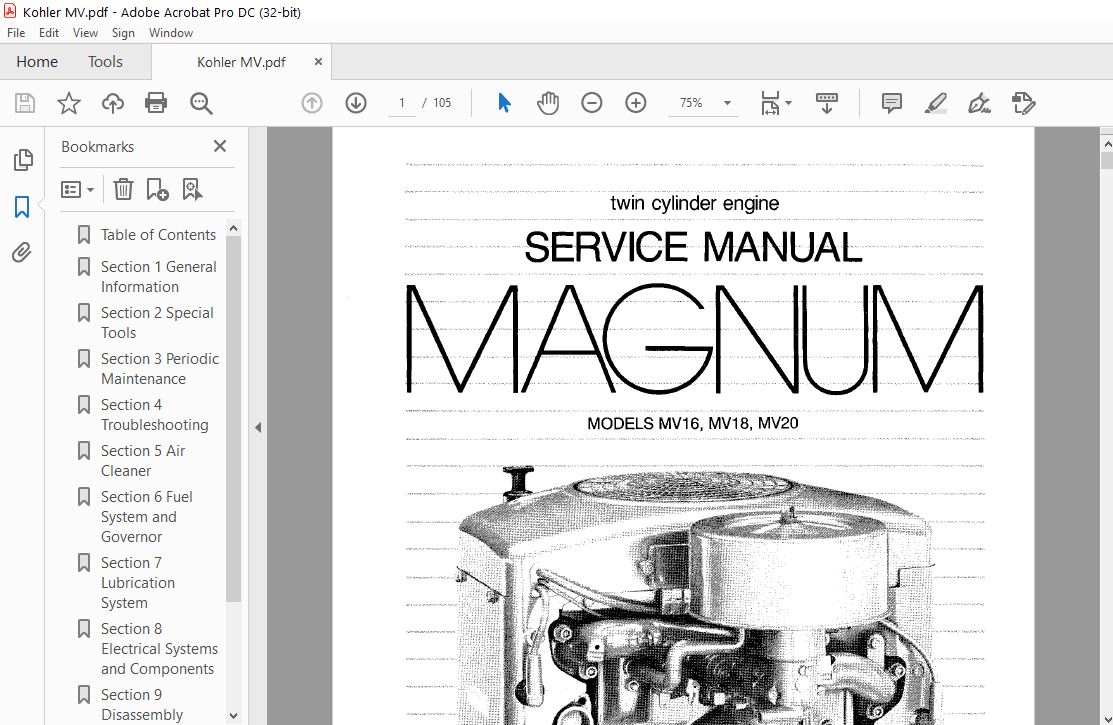The image size is (1113, 725).
Task: Open the Window menu
Action: pyautogui.click(x=171, y=33)
